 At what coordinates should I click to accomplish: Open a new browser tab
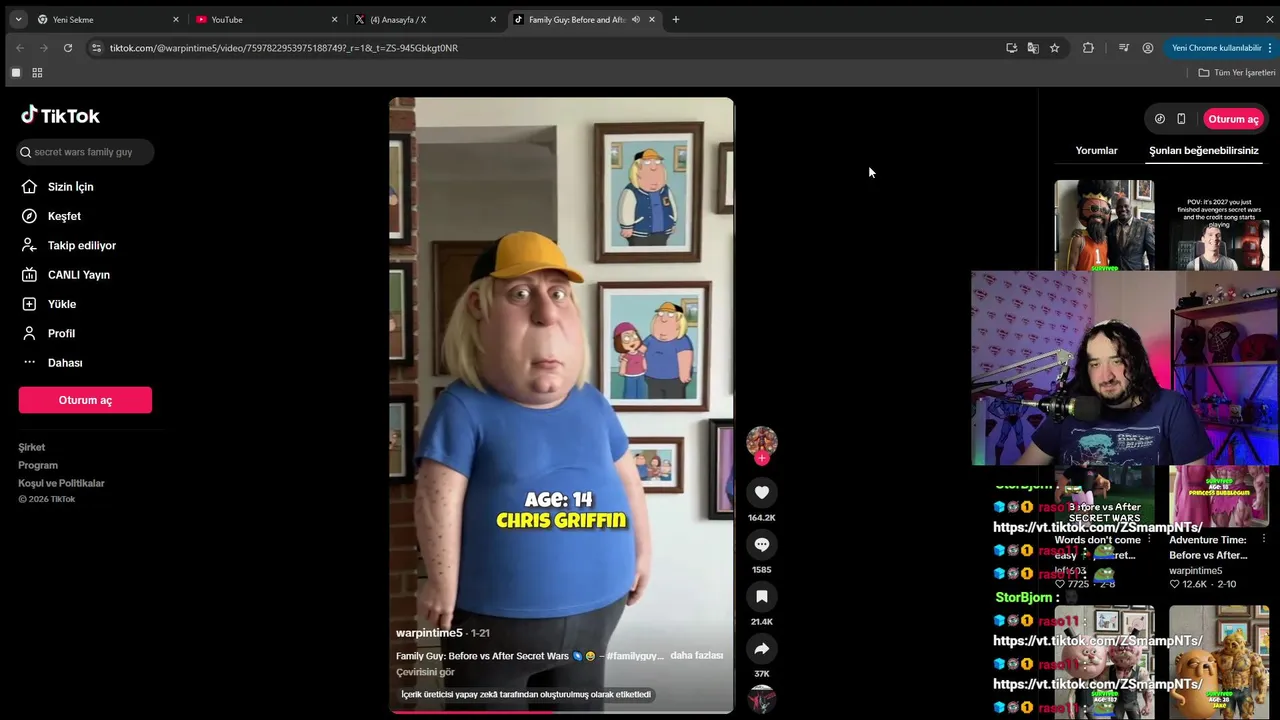676,19
